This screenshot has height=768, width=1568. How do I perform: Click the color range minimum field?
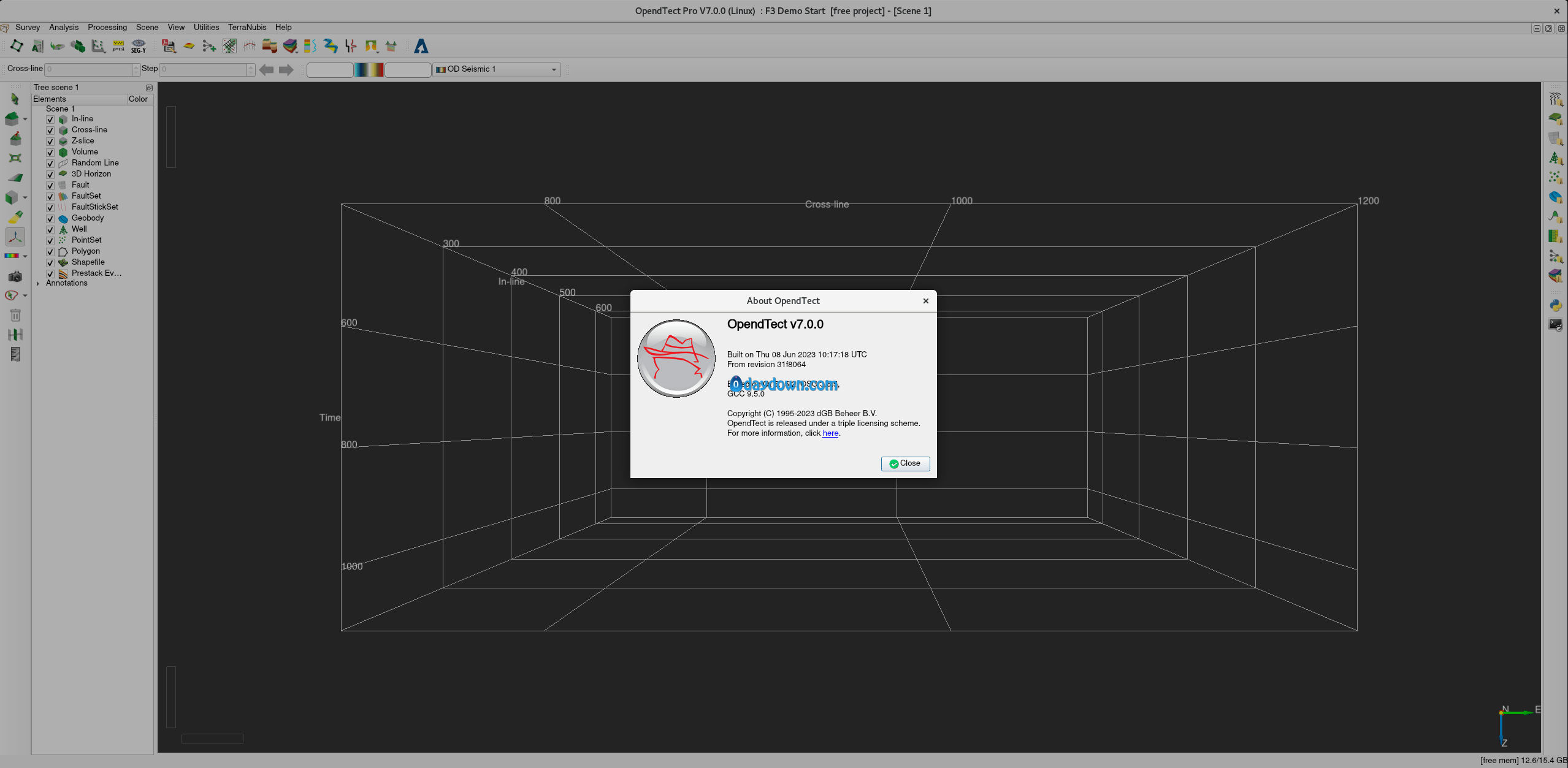click(x=330, y=69)
